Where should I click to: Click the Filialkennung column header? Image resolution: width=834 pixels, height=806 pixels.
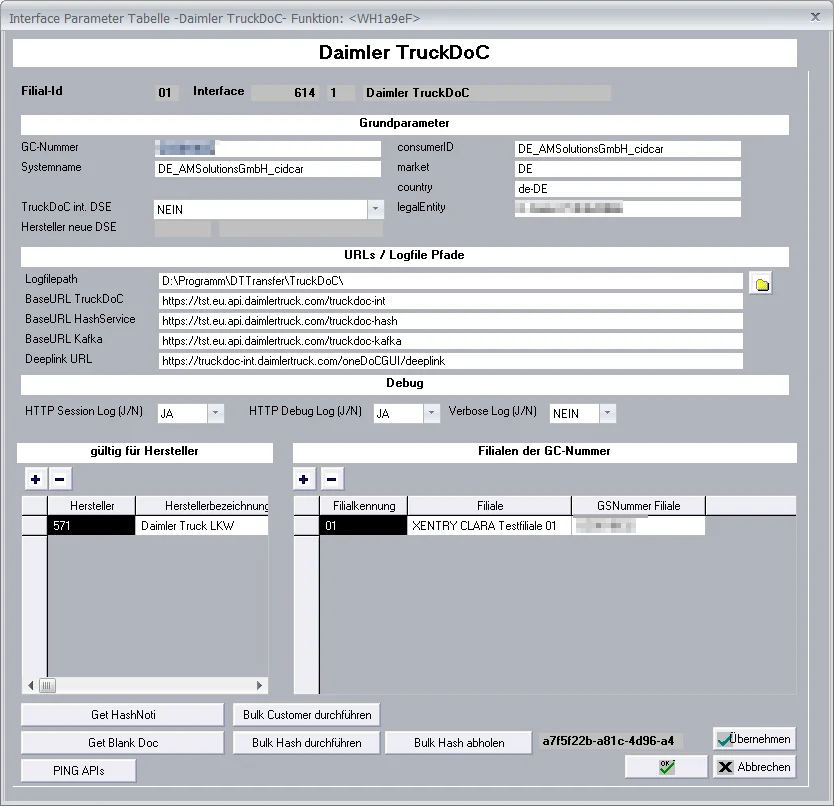click(364, 505)
